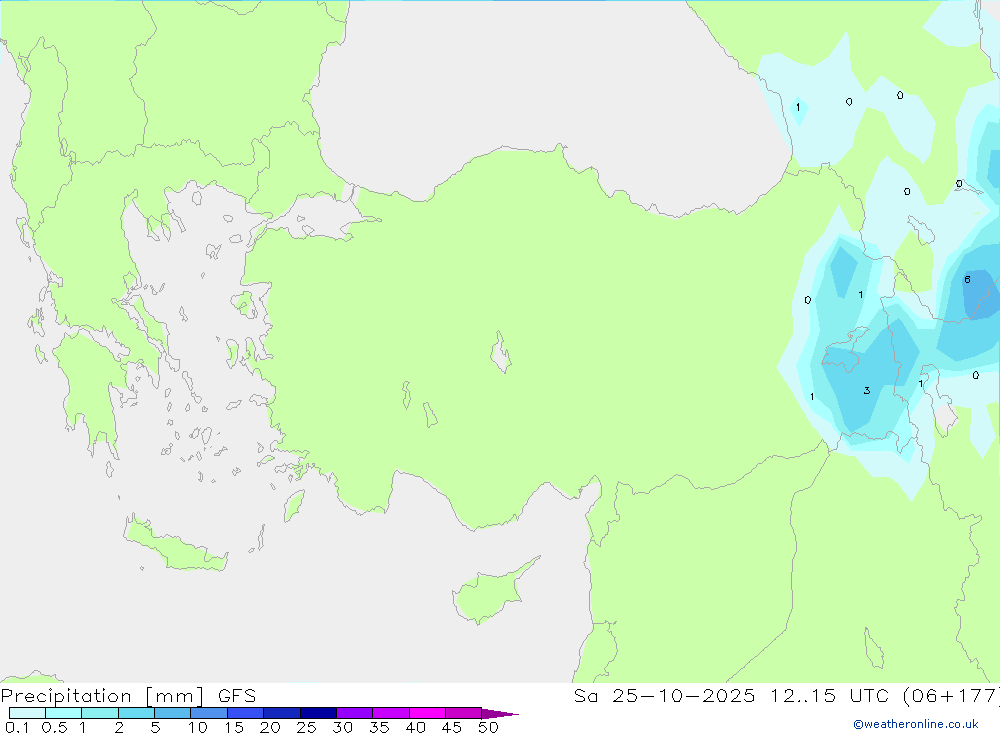The image size is (1000, 733).
Task: Click the "10" legend scale label
Action: pyautogui.click(x=198, y=727)
